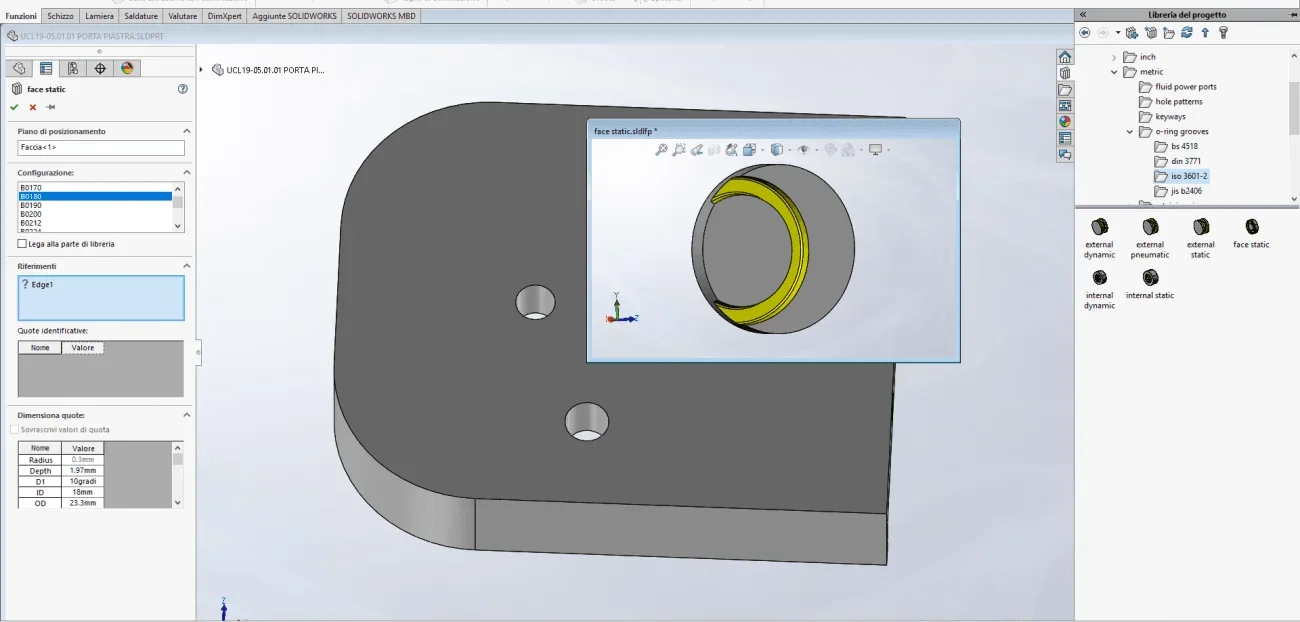
Task: Toggle 'Sovrascrivi valori di quota' checkbox
Action: pos(14,429)
